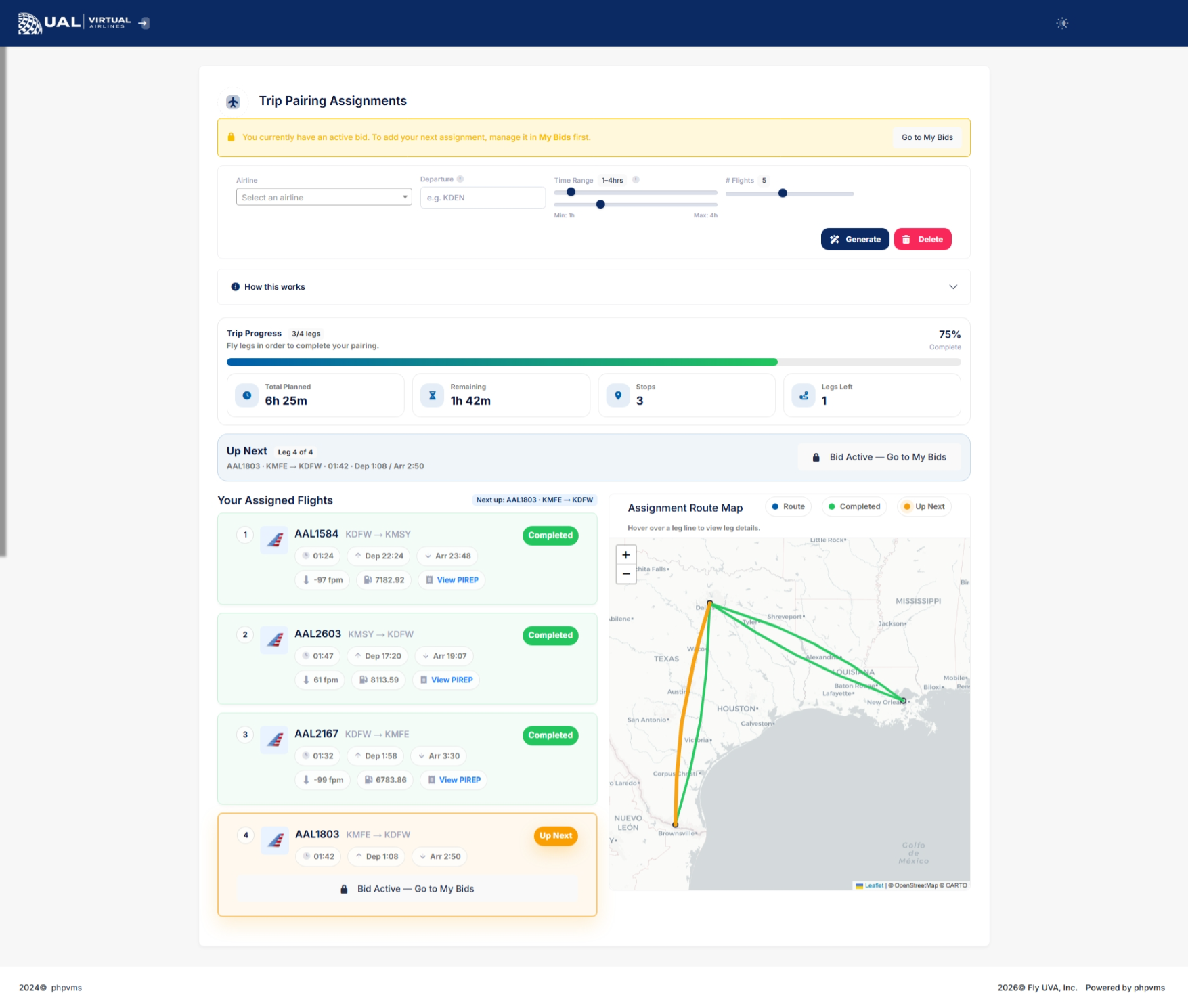Viewport: 1188px width, 1008px height.
Task: Click the Time Range help icon
Action: 636,180
